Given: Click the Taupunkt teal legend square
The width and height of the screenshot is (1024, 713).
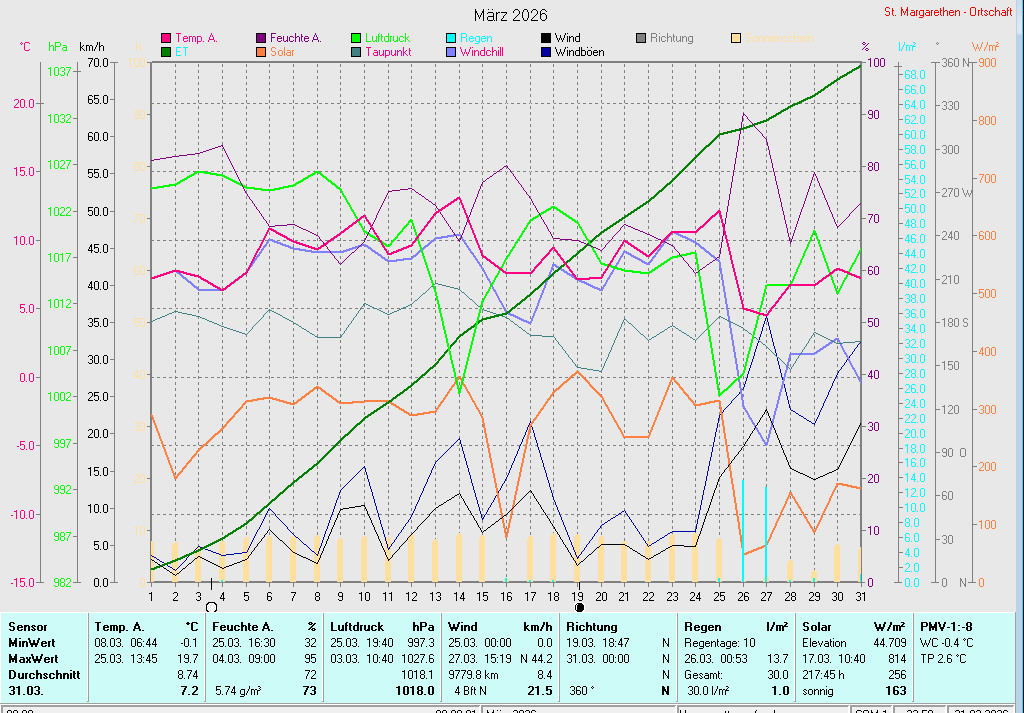Looking at the screenshot, I should pyautogui.click(x=356, y=52).
